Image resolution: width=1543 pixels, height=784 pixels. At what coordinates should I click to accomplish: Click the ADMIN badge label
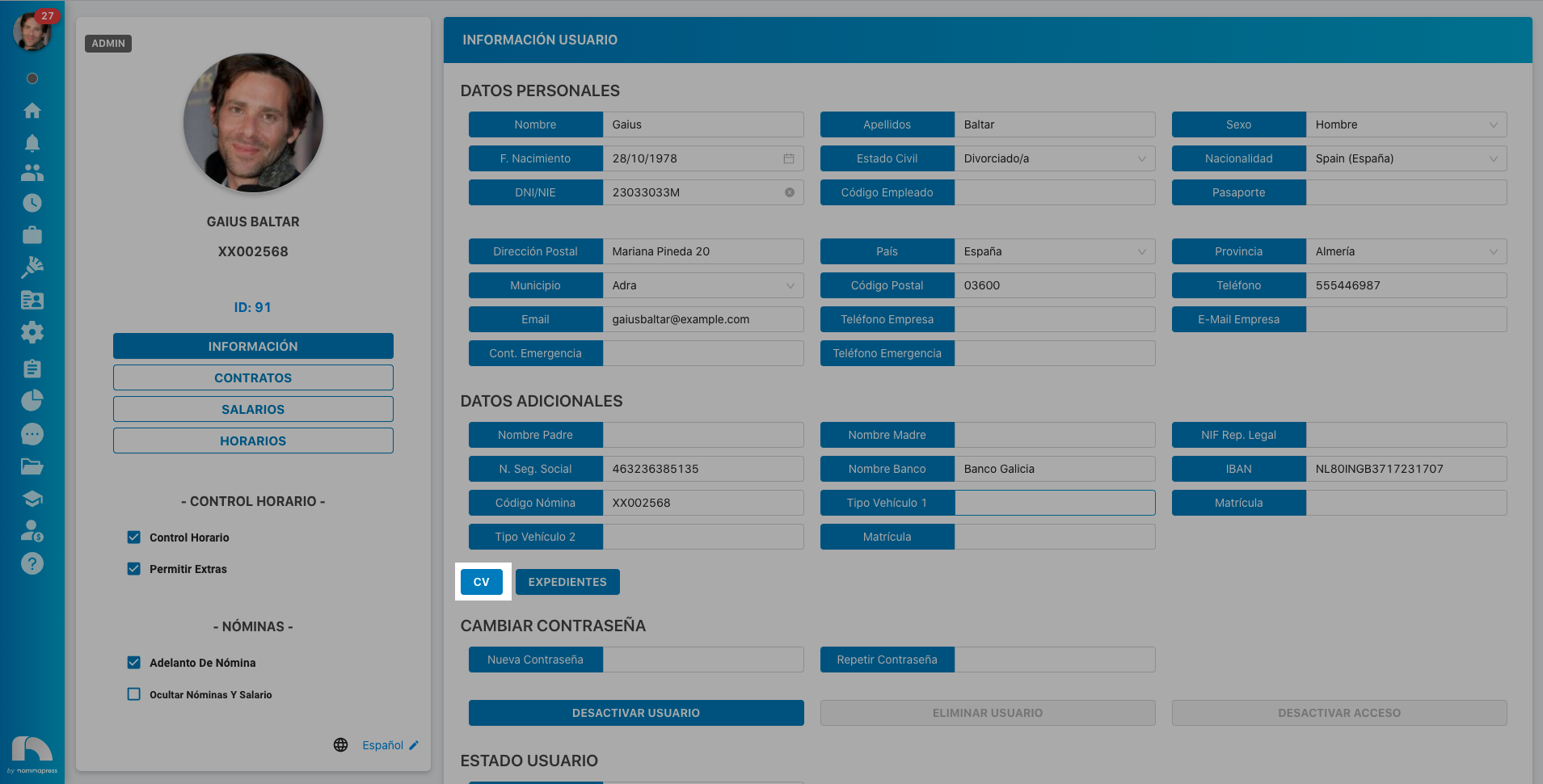pos(108,44)
